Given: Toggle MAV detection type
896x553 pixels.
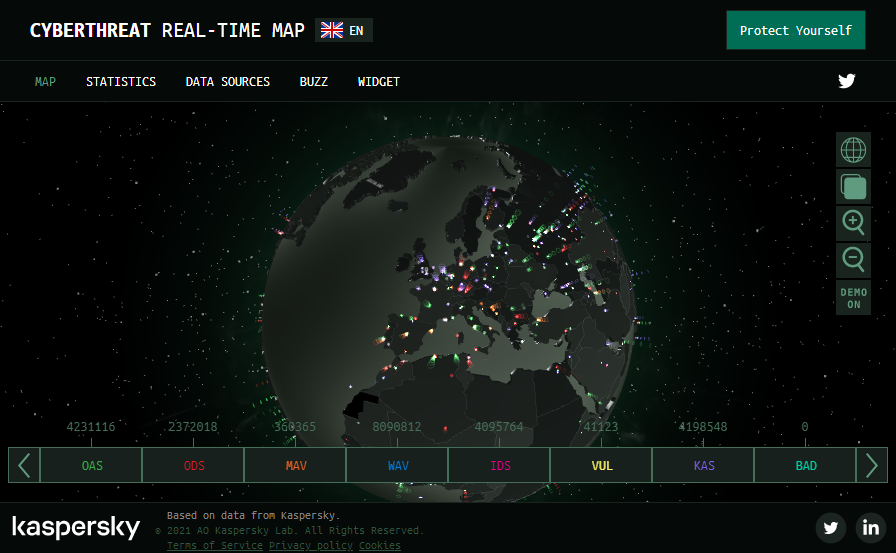Looking at the screenshot, I should point(295,466).
